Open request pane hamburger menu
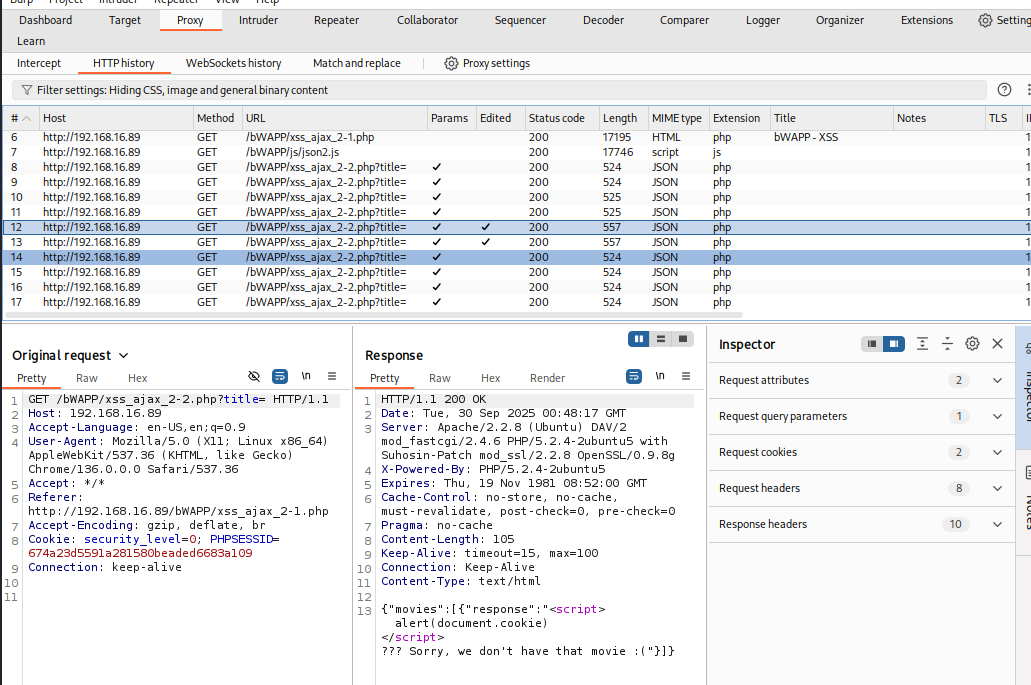The width and height of the screenshot is (1031, 685). [x=331, y=376]
